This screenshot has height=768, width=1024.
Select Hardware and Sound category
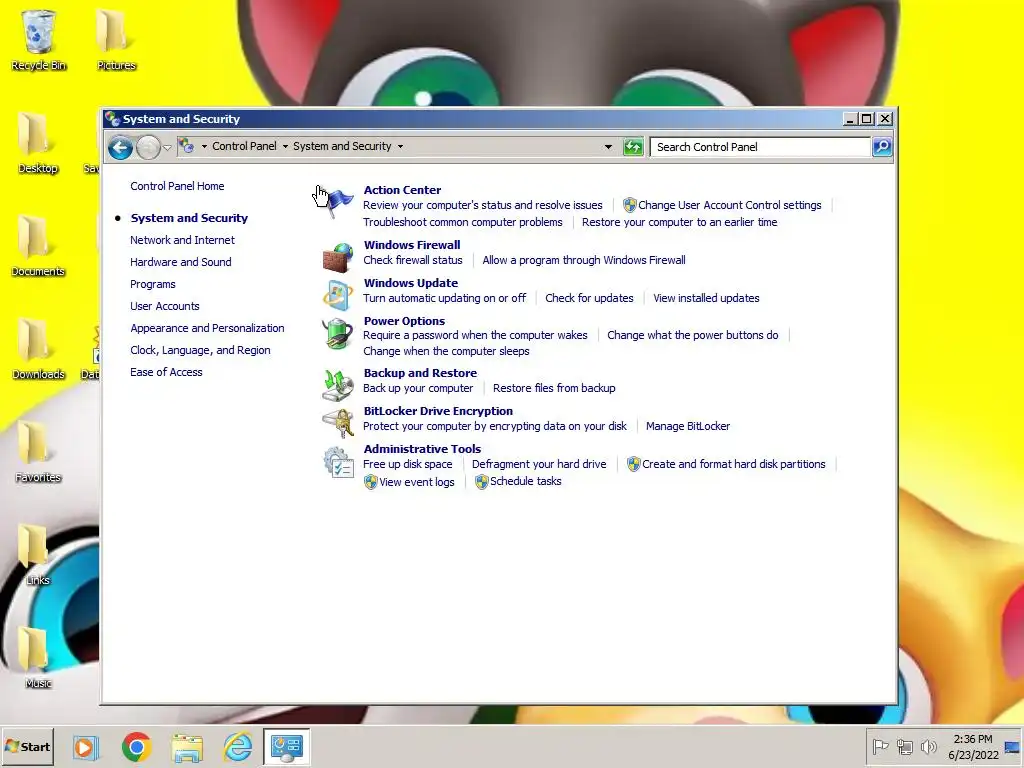point(181,262)
